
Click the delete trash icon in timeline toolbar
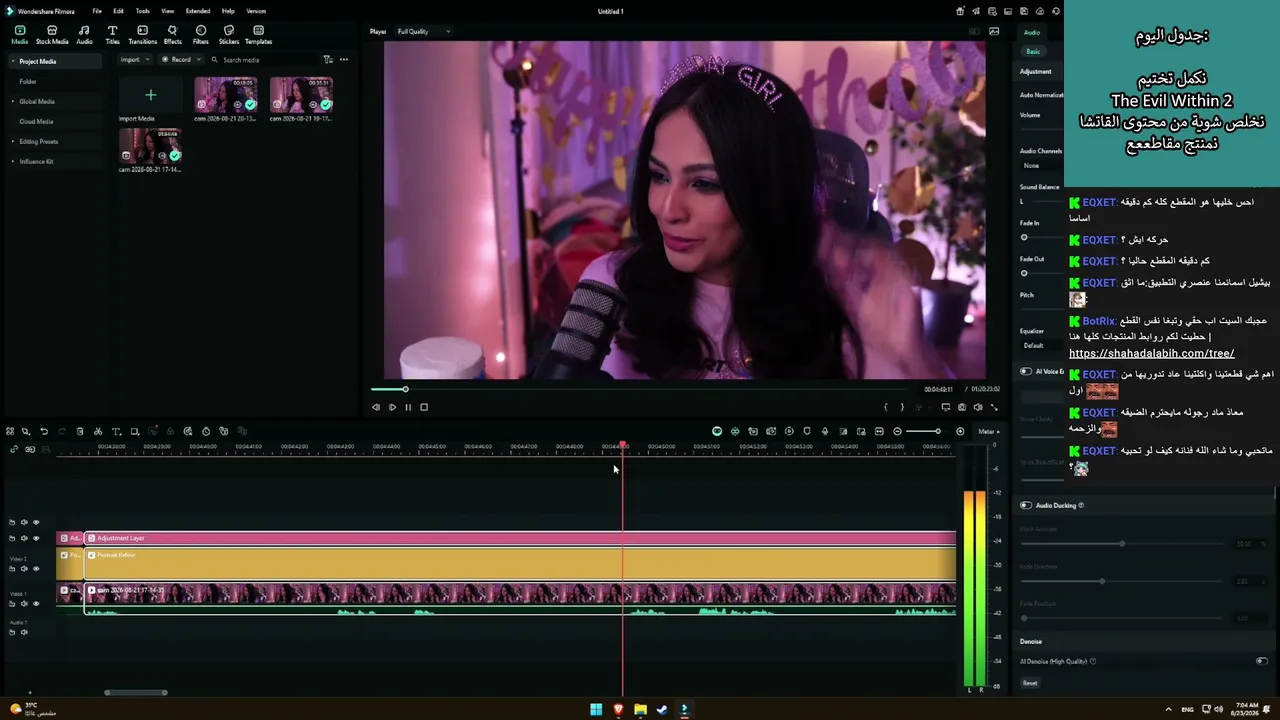80,431
